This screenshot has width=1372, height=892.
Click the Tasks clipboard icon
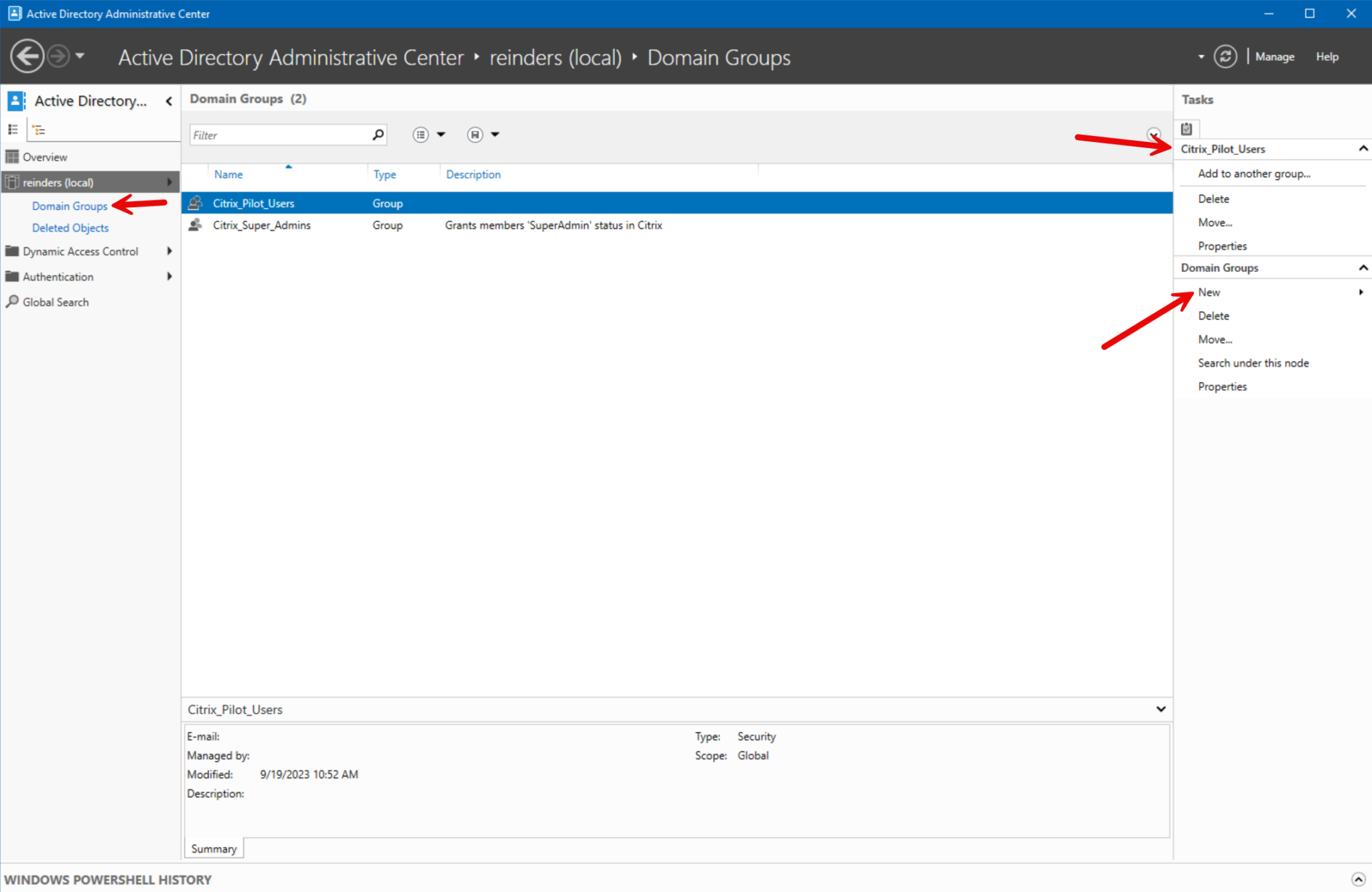(x=1186, y=128)
